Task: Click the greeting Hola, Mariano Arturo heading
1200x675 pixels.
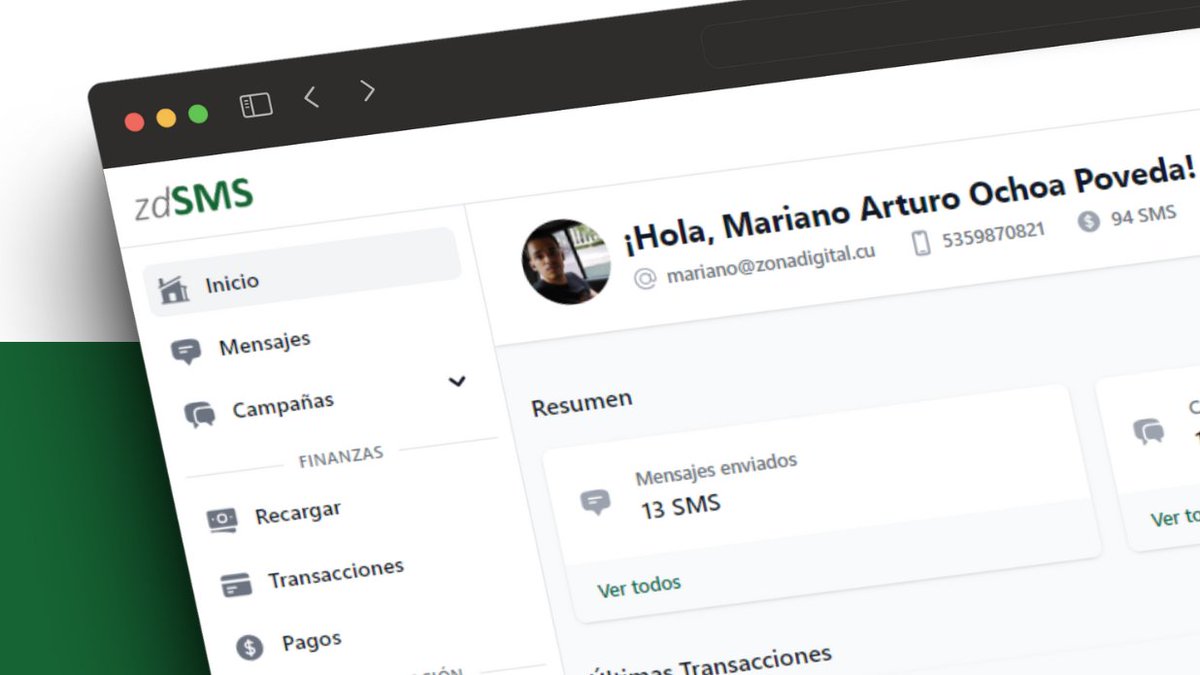Action: point(910,205)
